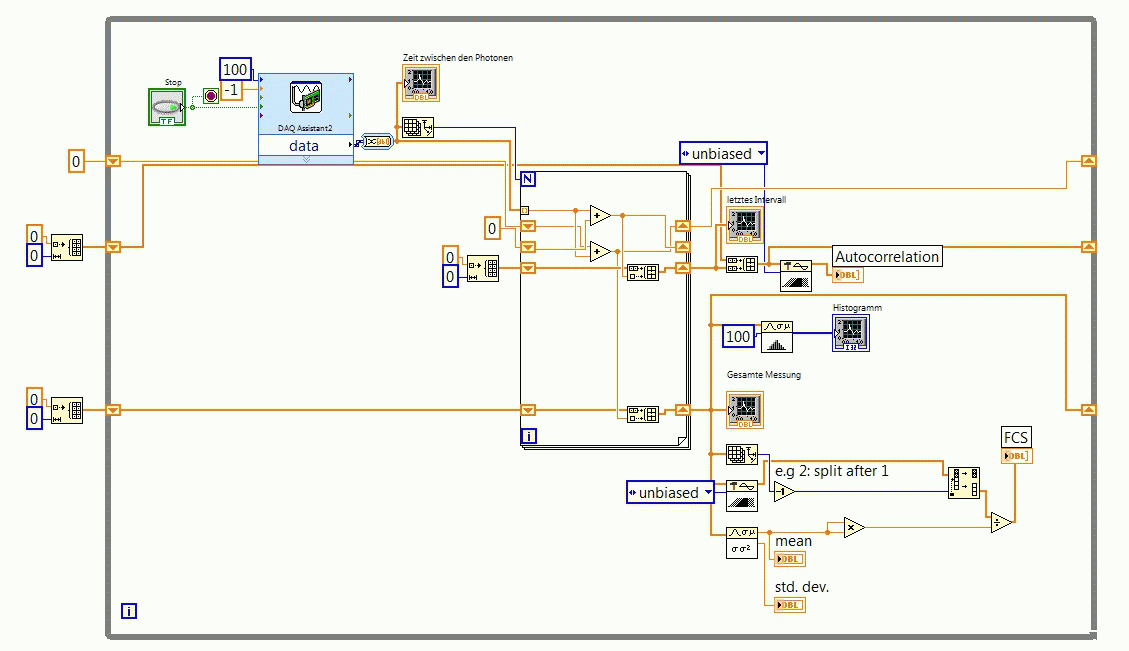1129x651 pixels.
Task: Select top right shift register of While Loop
Action: click(x=1089, y=161)
